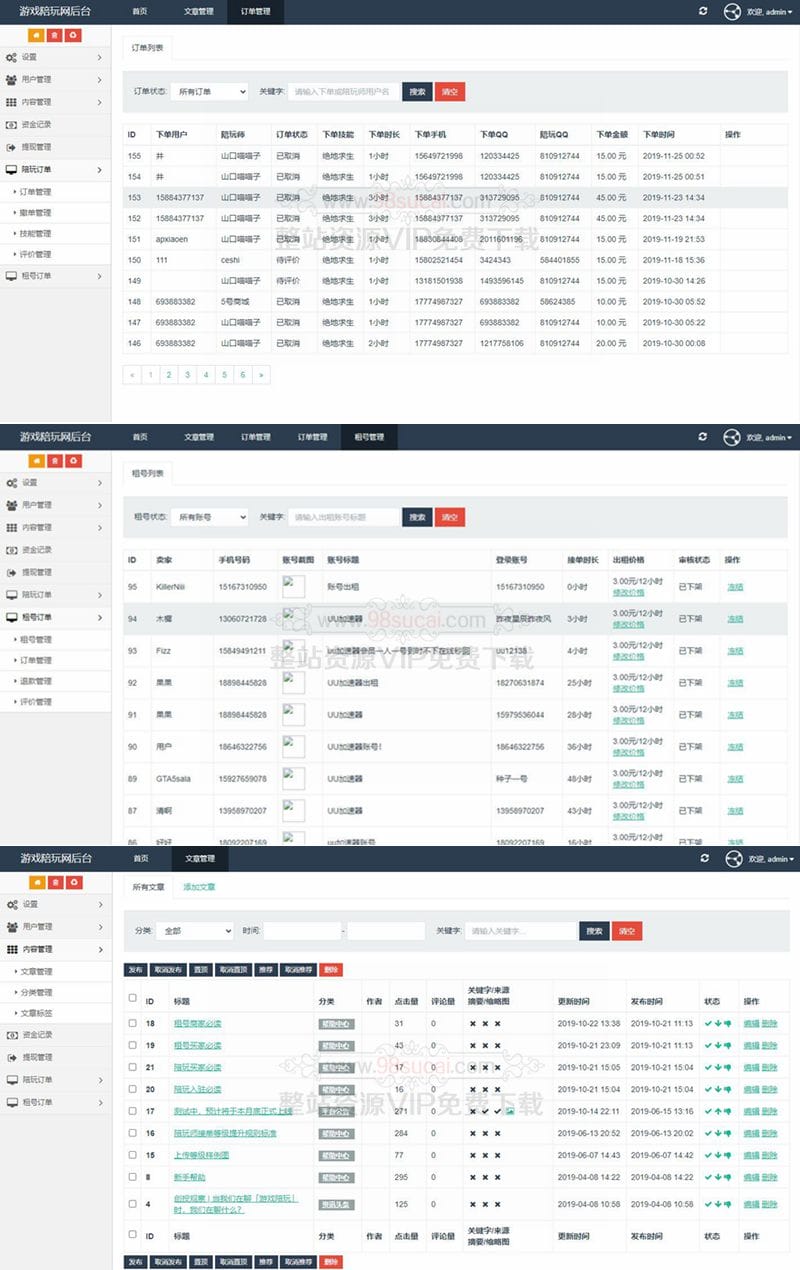This screenshot has width=800, height=1270.
Task: Click the grid icon beside 内容管理 in the sidebar
Action: [x=12, y=102]
